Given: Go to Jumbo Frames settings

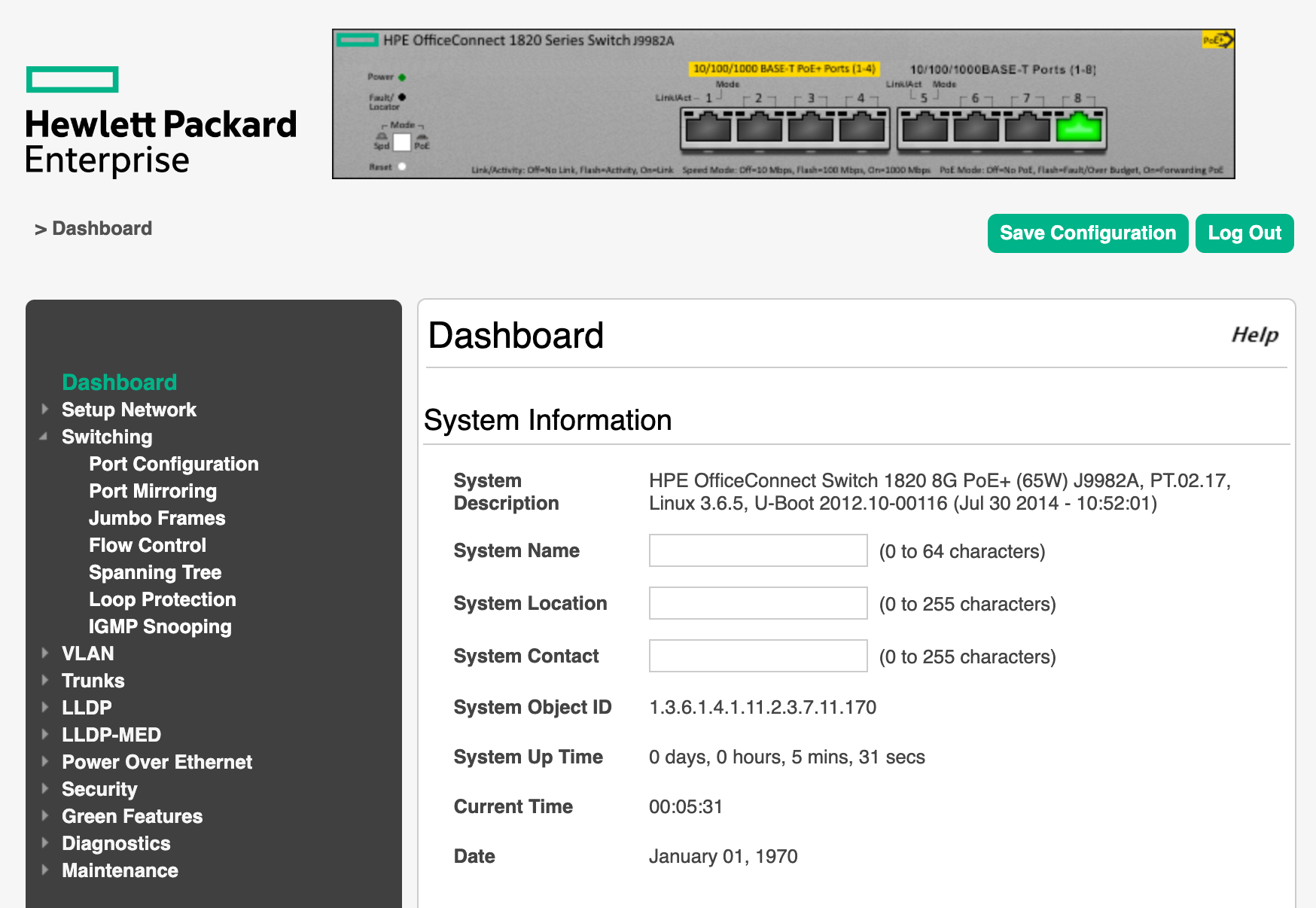Looking at the screenshot, I should pyautogui.click(x=157, y=518).
